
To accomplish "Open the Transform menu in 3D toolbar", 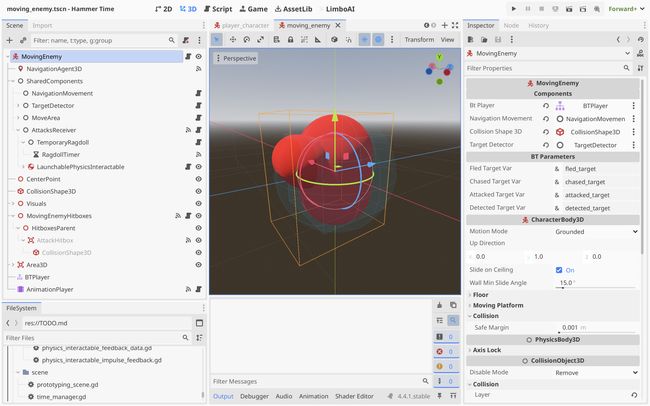I will tap(419, 39).
